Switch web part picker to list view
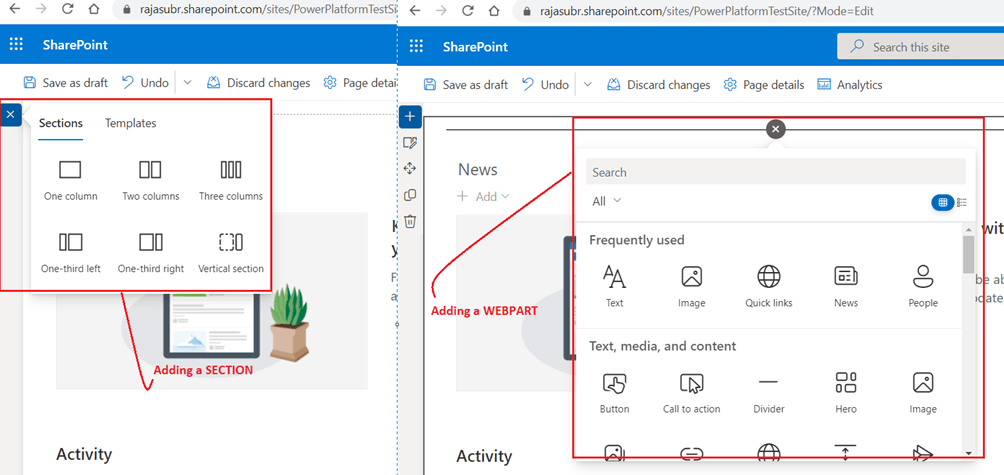Screen dimensions: 1004x475 [x=962, y=203]
